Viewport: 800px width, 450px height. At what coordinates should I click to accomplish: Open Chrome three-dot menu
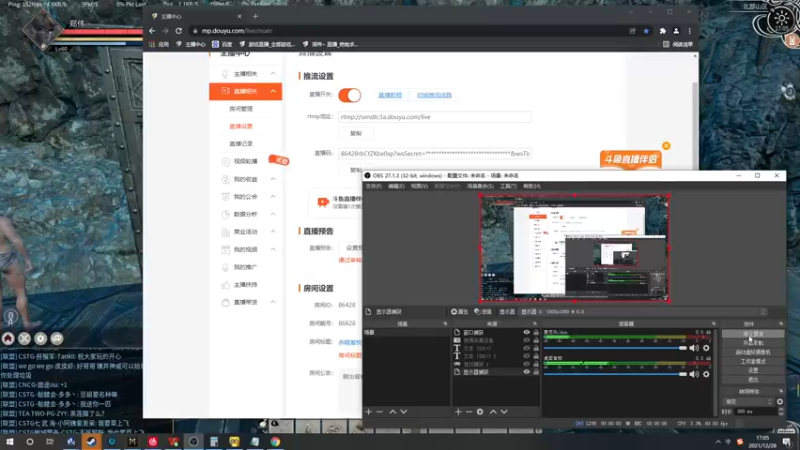click(x=690, y=31)
